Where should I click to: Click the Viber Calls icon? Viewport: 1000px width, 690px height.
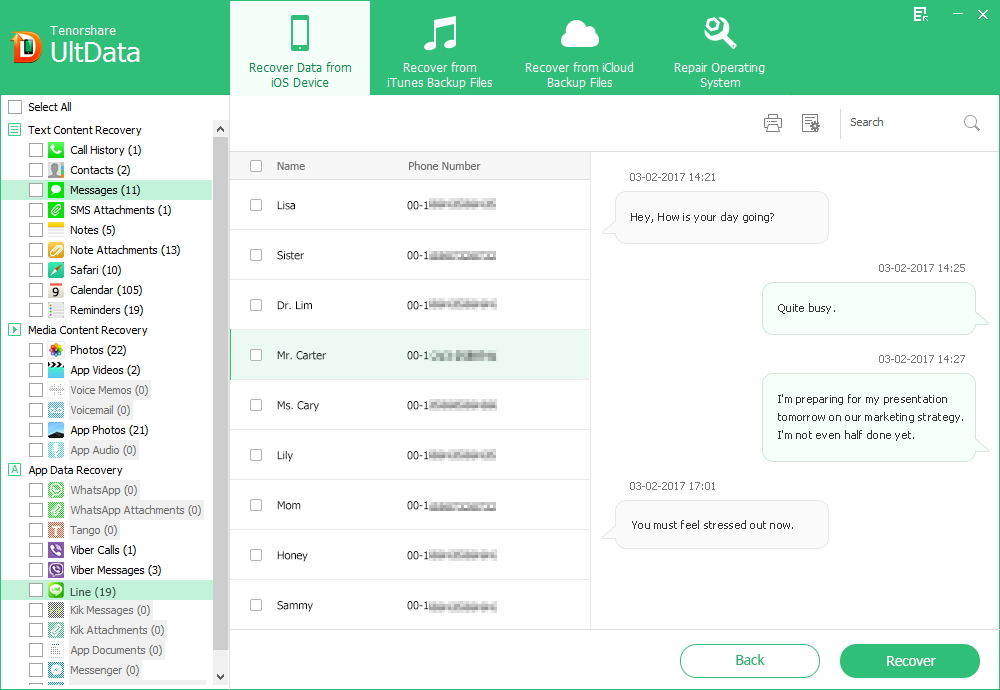click(x=56, y=550)
